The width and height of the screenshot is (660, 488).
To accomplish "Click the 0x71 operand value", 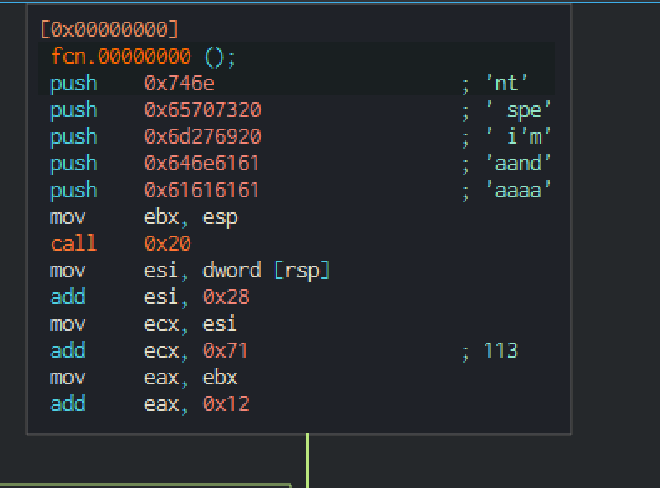I will point(226,351).
